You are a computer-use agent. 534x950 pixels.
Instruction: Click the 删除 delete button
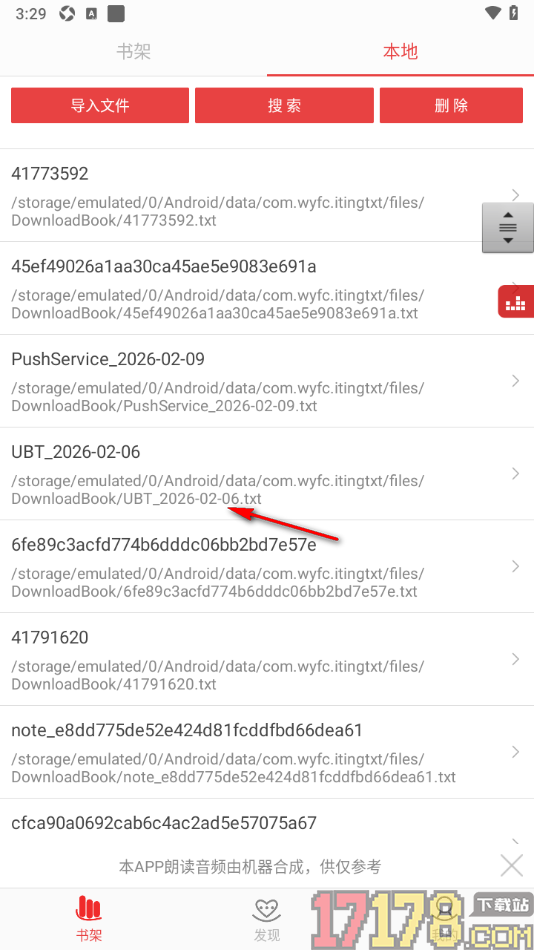pyautogui.click(x=452, y=105)
